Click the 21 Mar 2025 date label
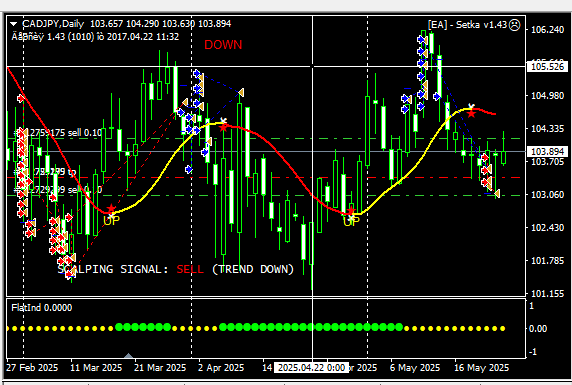 160,367
